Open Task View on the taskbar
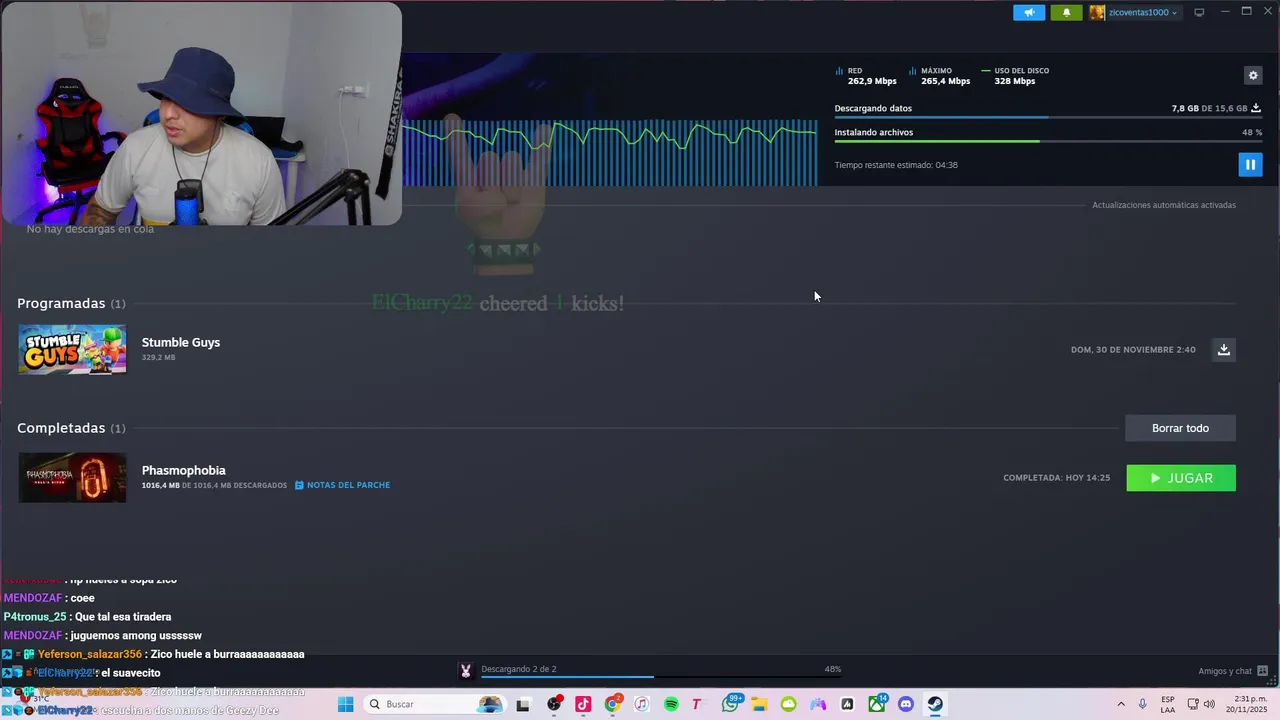The width and height of the screenshot is (1280, 720). click(522, 704)
